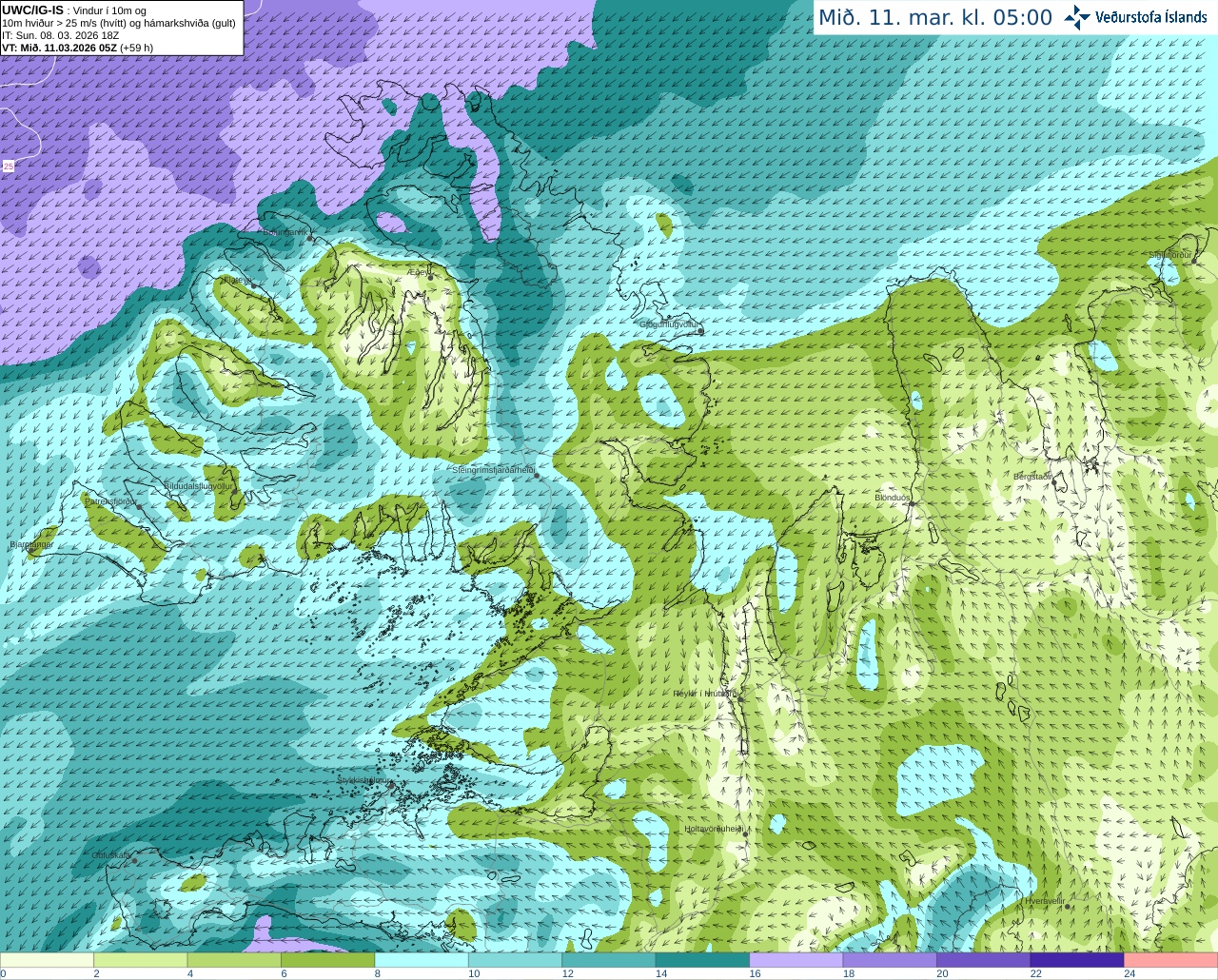Image resolution: width=1218 pixels, height=980 pixels.
Task: Click the Veðurstofa Íslands logo icon
Action: tap(1077, 17)
